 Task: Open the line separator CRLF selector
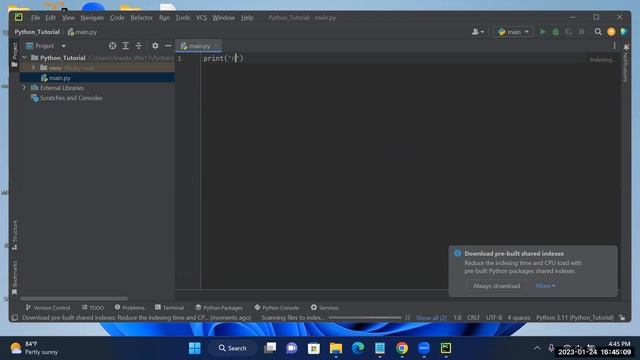point(473,318)
